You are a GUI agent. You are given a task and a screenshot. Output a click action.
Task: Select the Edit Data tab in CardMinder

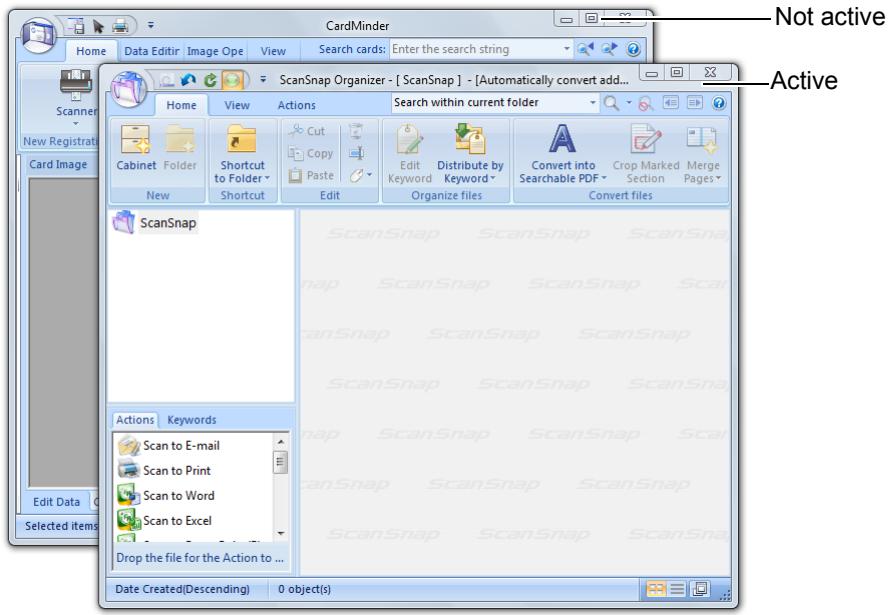point(56,502)
